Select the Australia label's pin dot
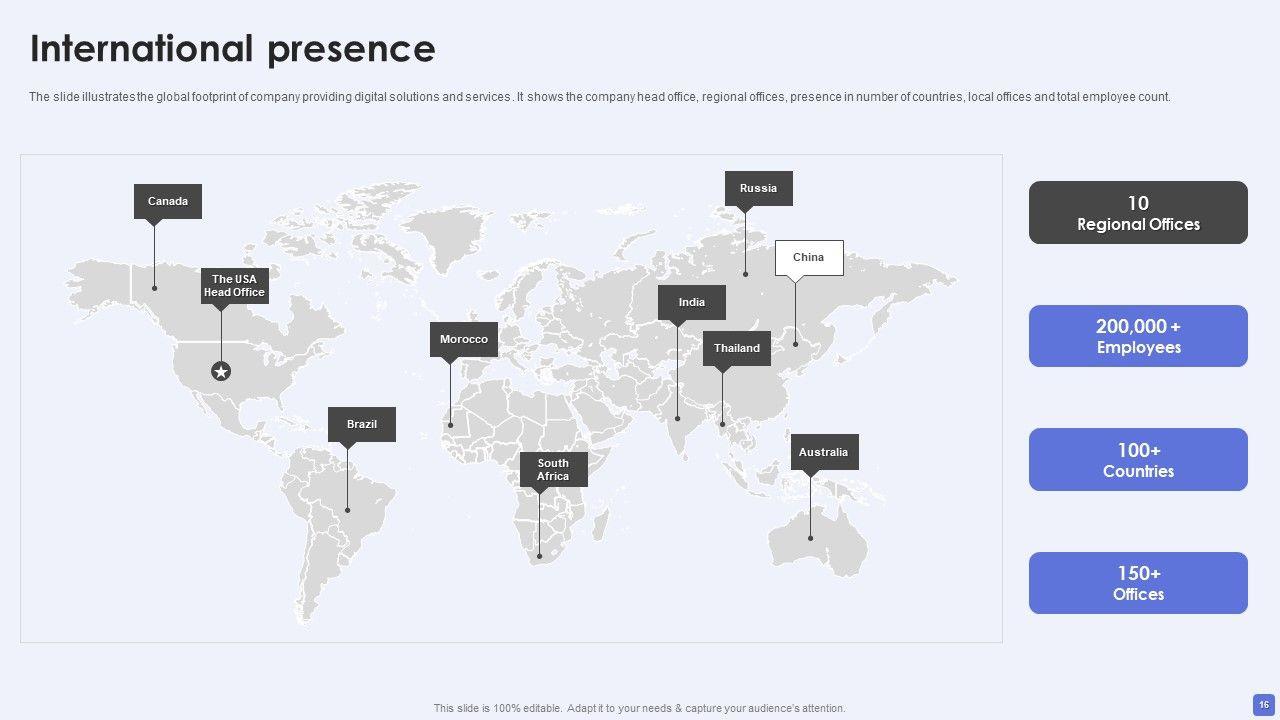The height and width of the screenshot is (720, 1280). 811,538
